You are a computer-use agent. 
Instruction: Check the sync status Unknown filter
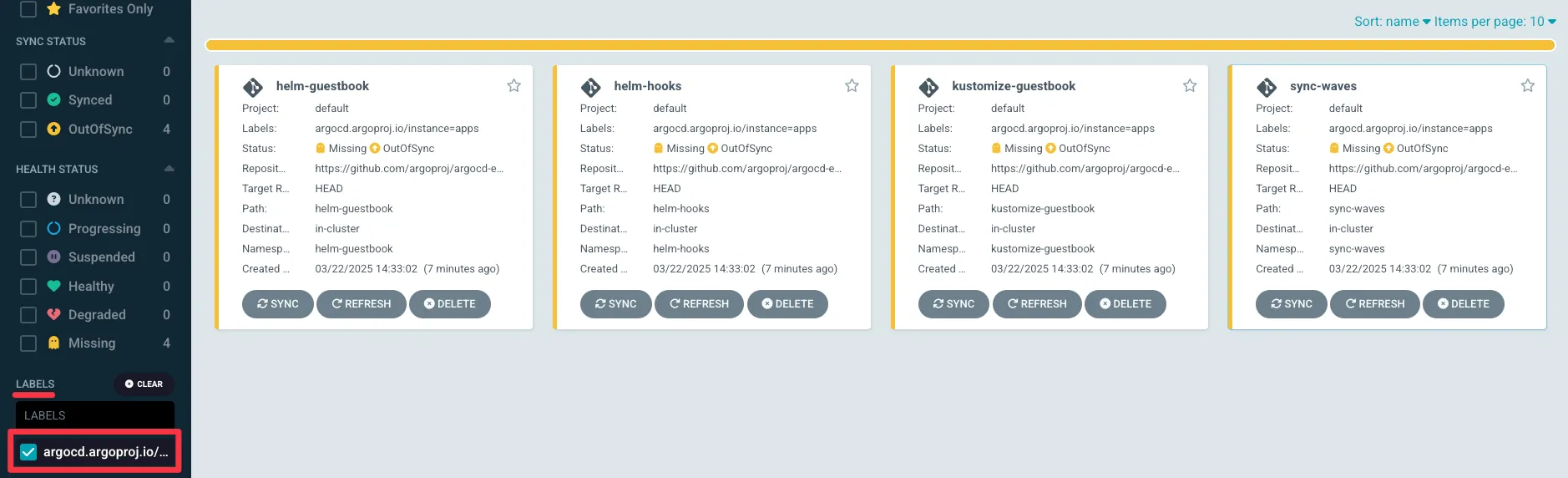[x=28, y=72]
